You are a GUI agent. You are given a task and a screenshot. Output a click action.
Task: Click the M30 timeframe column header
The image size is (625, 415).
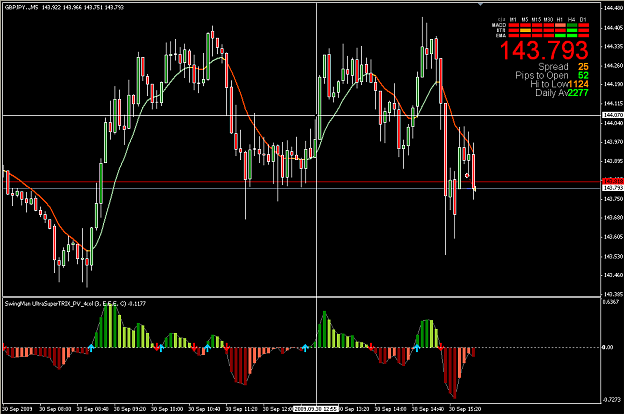tap(548, 20)
